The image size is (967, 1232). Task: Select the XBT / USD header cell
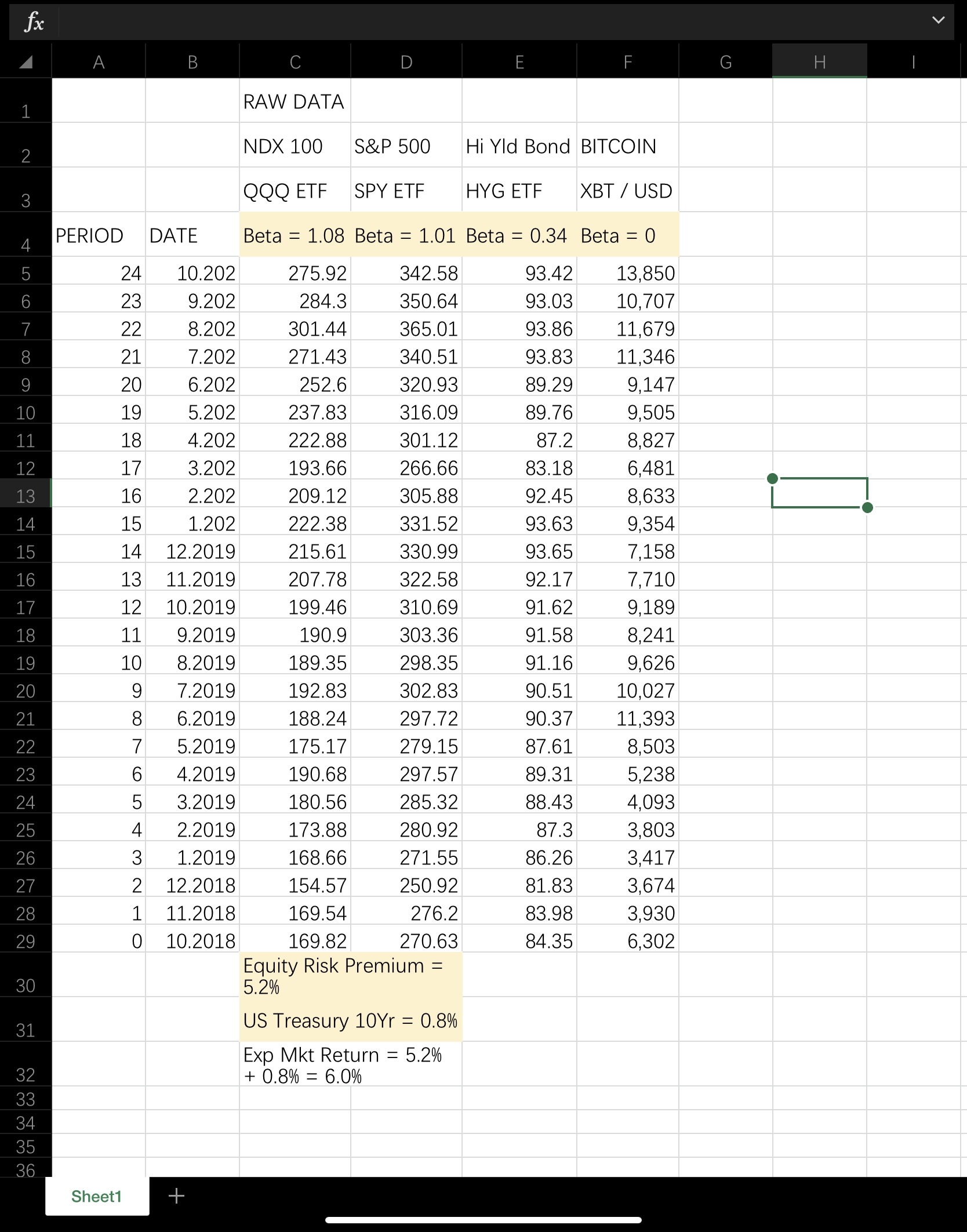627,191
